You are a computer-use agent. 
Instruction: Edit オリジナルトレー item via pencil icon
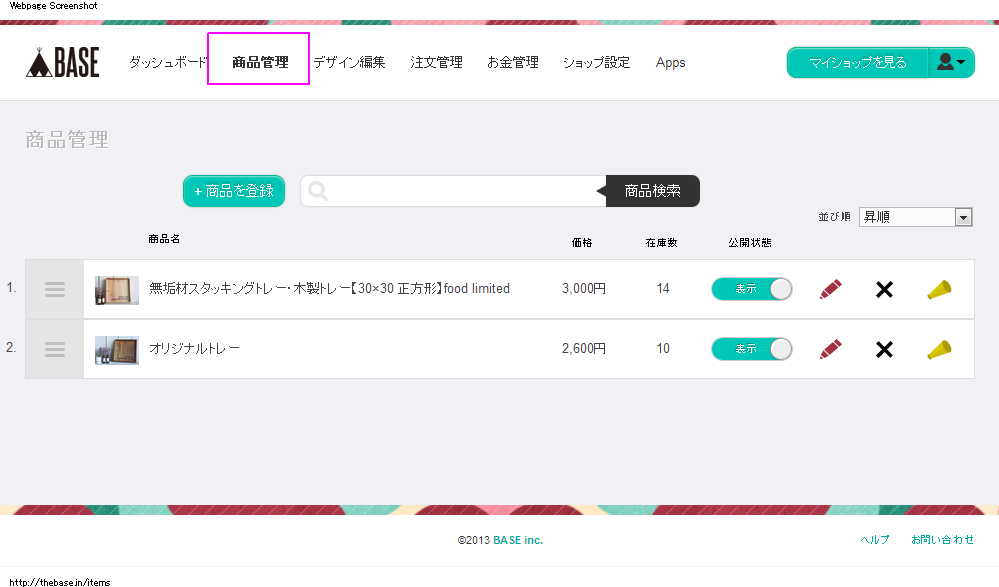pyautogui.click(x=830, y=349)
